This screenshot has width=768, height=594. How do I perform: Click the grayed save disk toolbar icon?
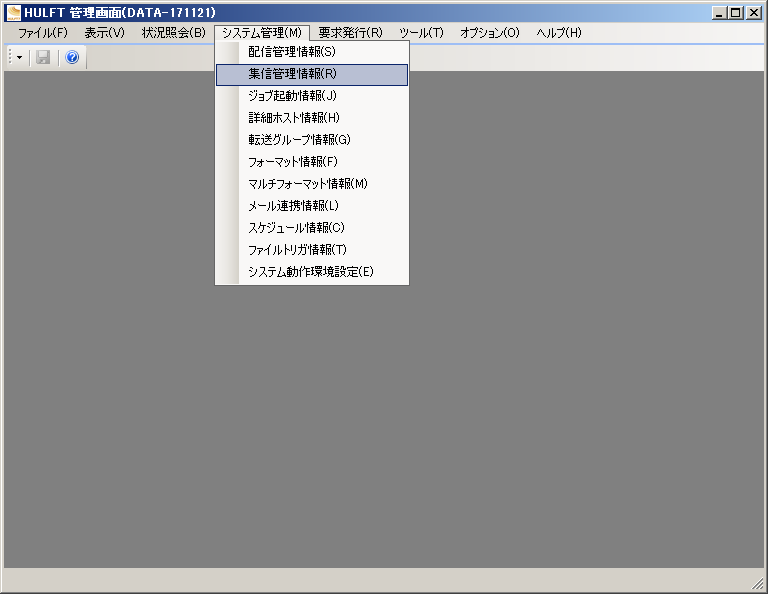[43, 57]
